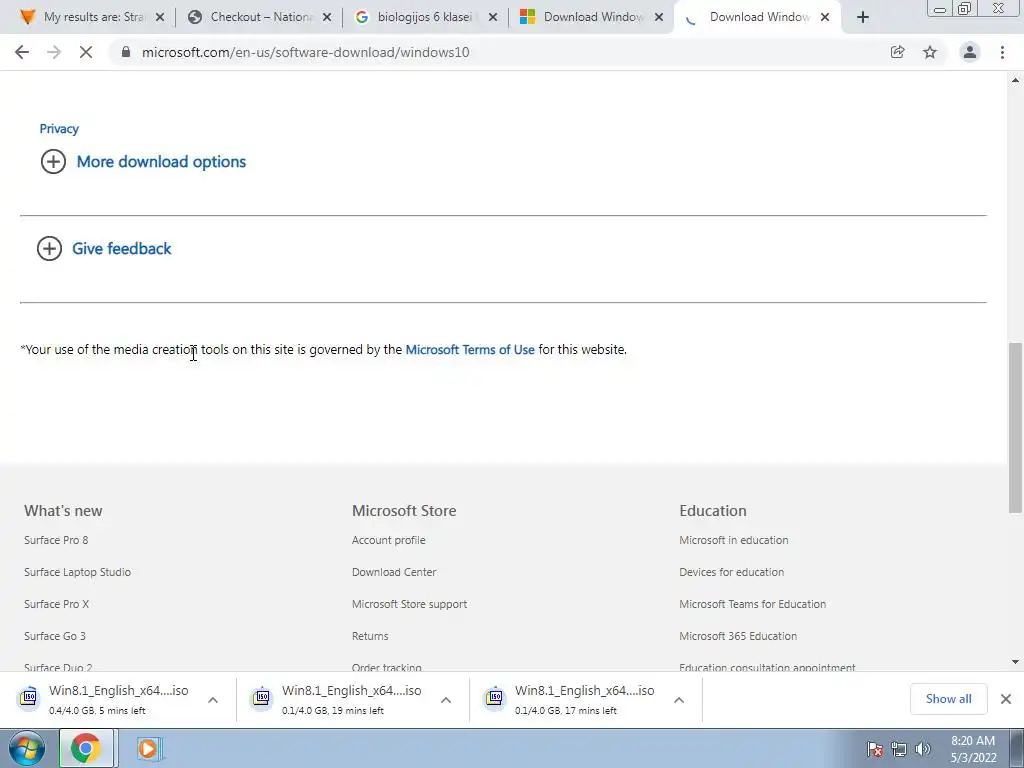This screenshot has width=1024, height=768.
Task: Open second ISO download, 19 mins left
Action: (338, 699)
